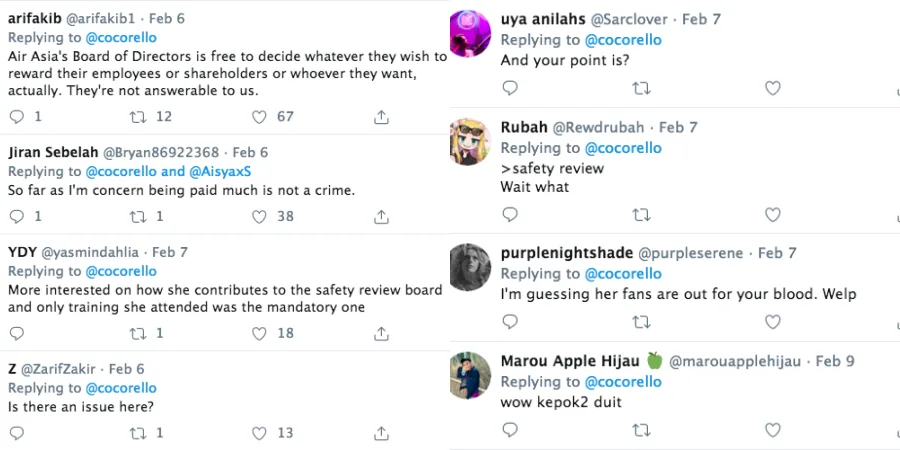This screenshot has height=450, width=900.
Task: Reply to arifakib's tweet
Action: pyautogui.click(x=16, y=117)
